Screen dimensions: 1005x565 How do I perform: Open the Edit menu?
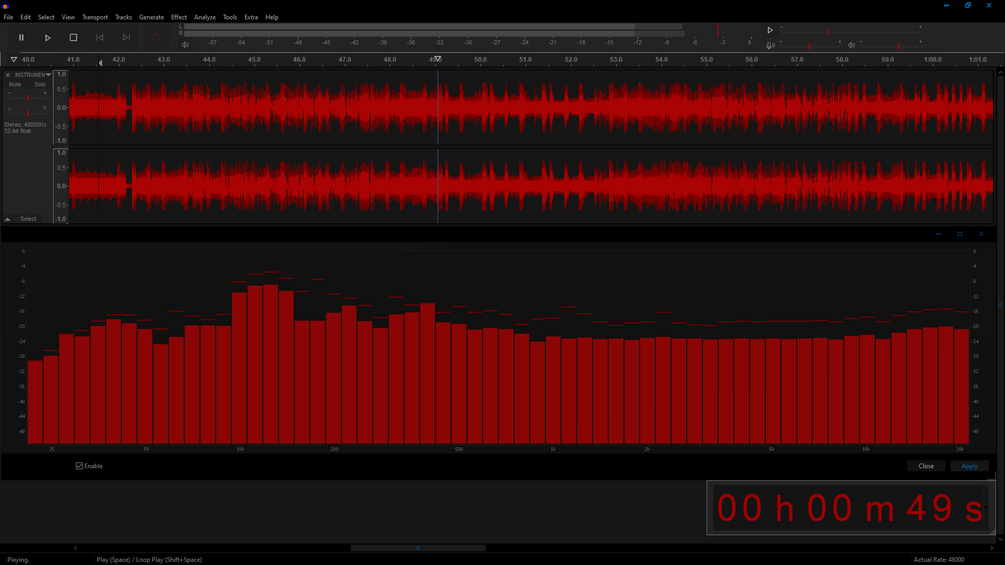[x=26, y=17]
